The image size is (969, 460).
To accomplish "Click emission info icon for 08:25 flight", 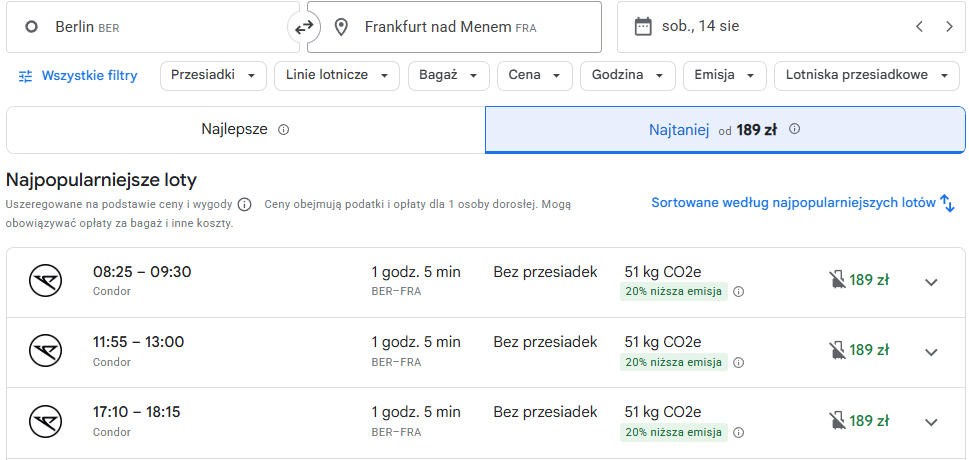I will [x=738, y=292].
